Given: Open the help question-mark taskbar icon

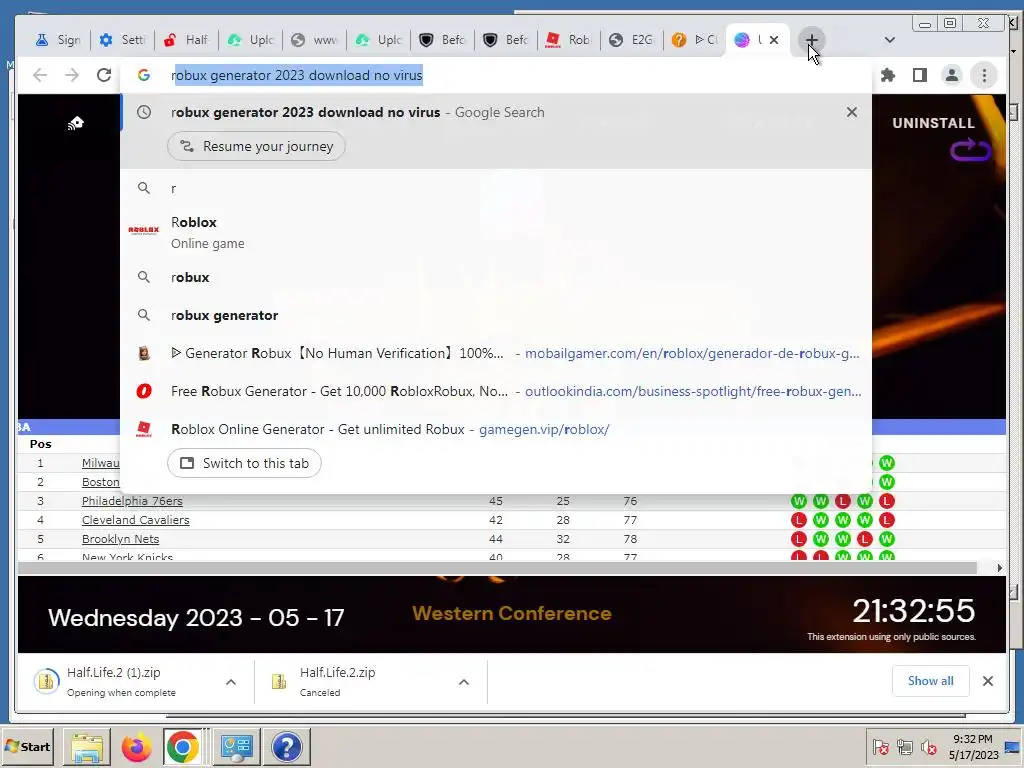Looking at the screenshot, I should [x=287, y=747].
